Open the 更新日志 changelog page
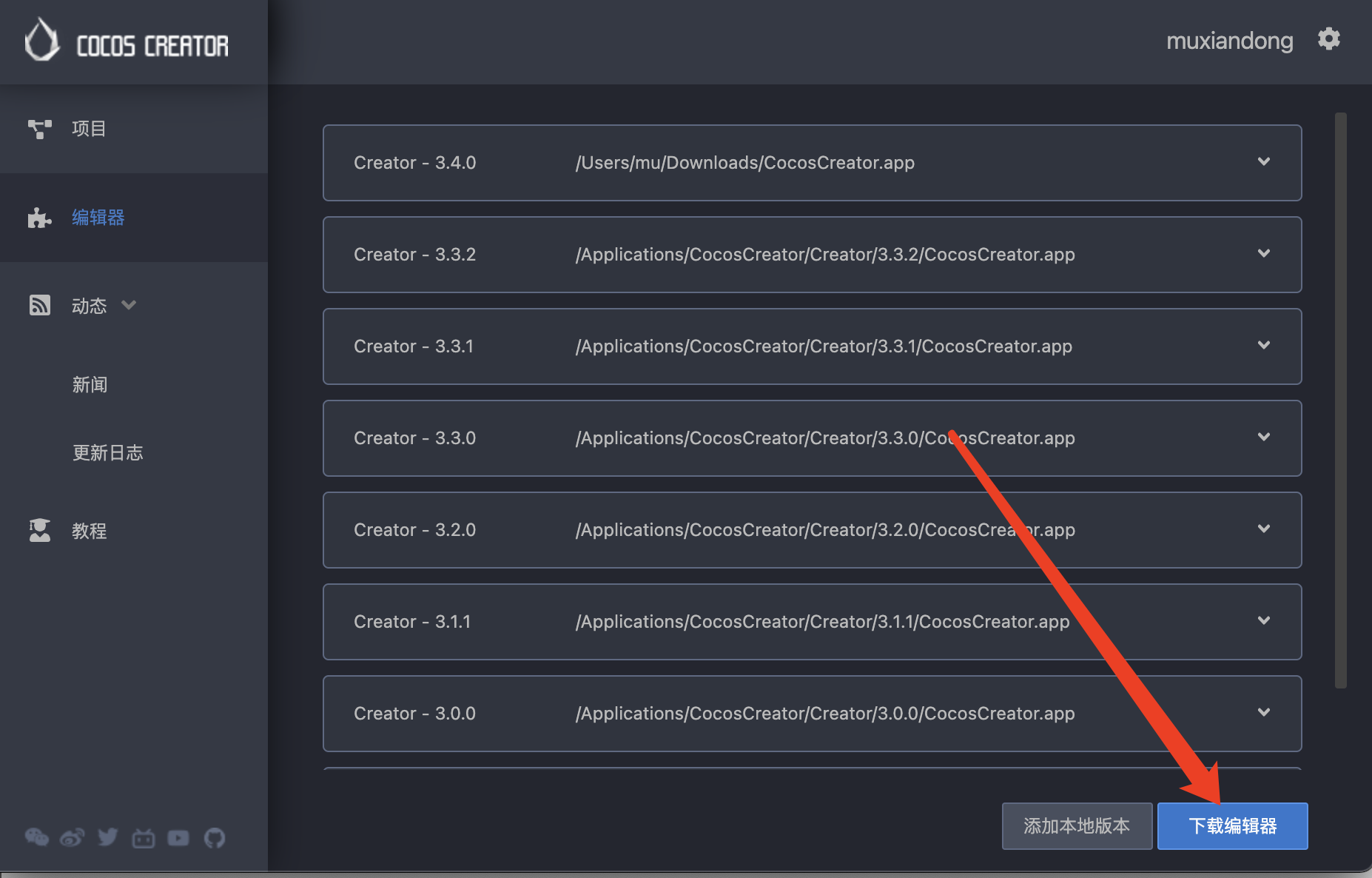The image size is (1372, 878). tap(107, 452)
